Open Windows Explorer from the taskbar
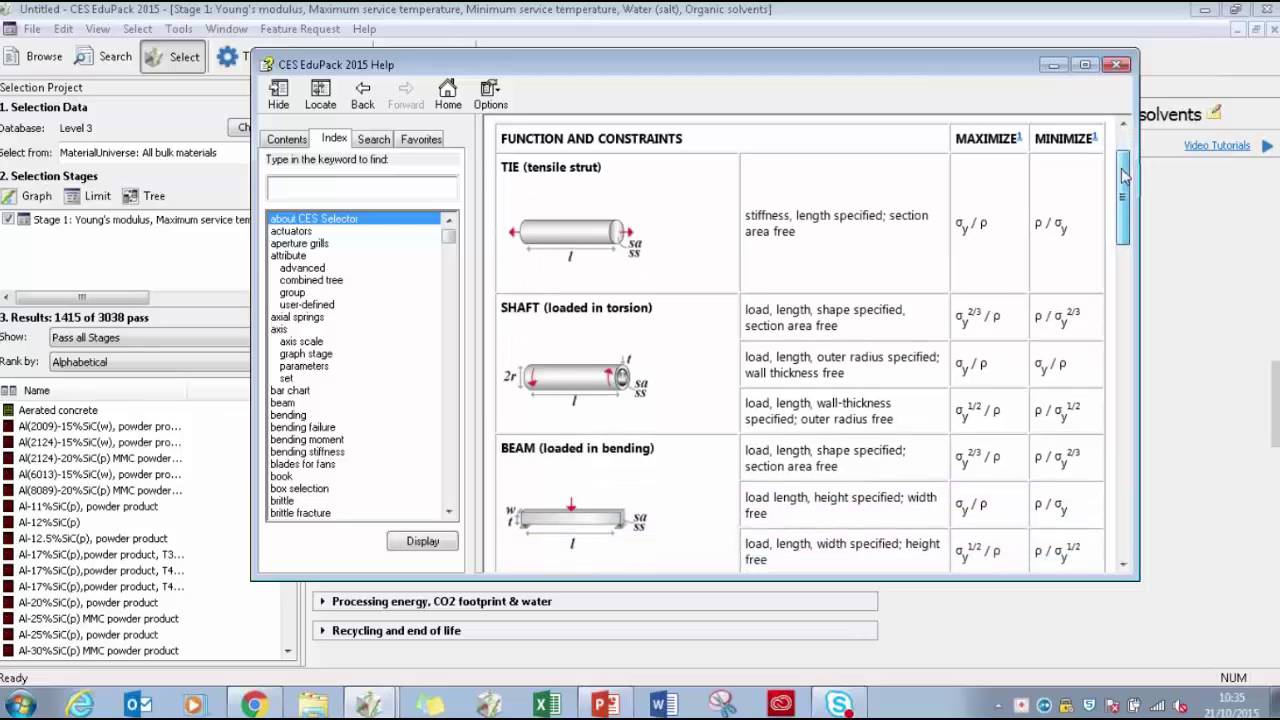 tap(312, 704)
